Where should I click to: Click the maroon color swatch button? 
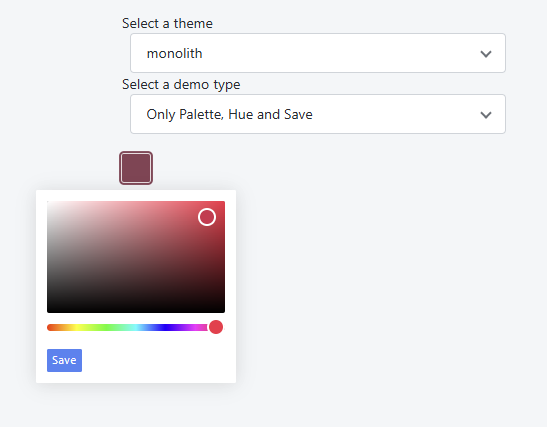(x=136, y=168)
